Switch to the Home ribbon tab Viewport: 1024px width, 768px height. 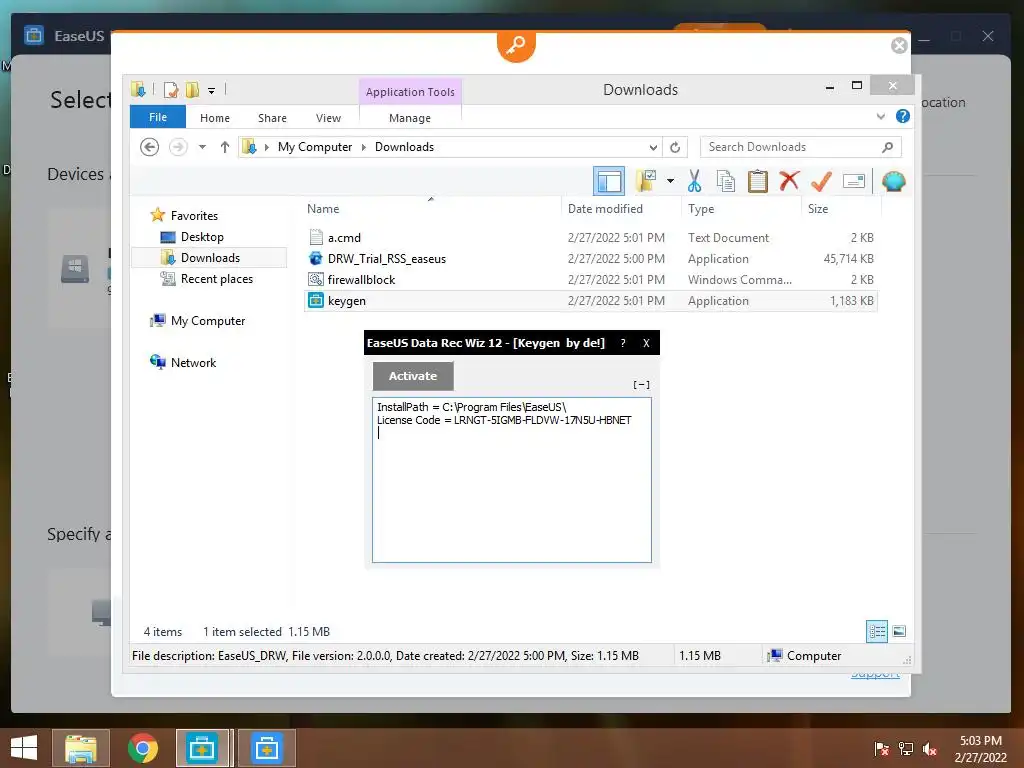point(215,118)
